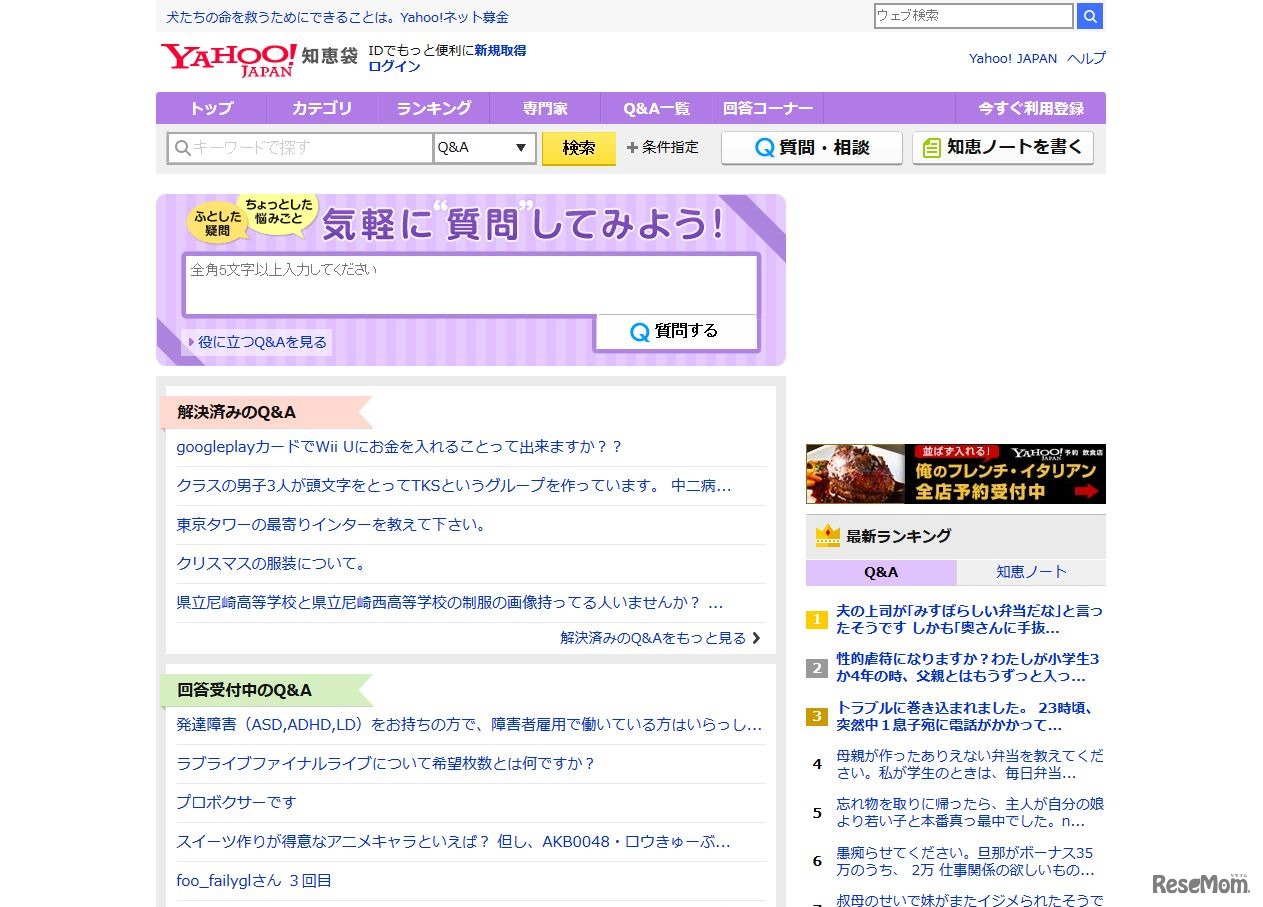This screenshot has height=907, width=1263.
Task: Click inside the question text area
Action: tap(470, 285)
